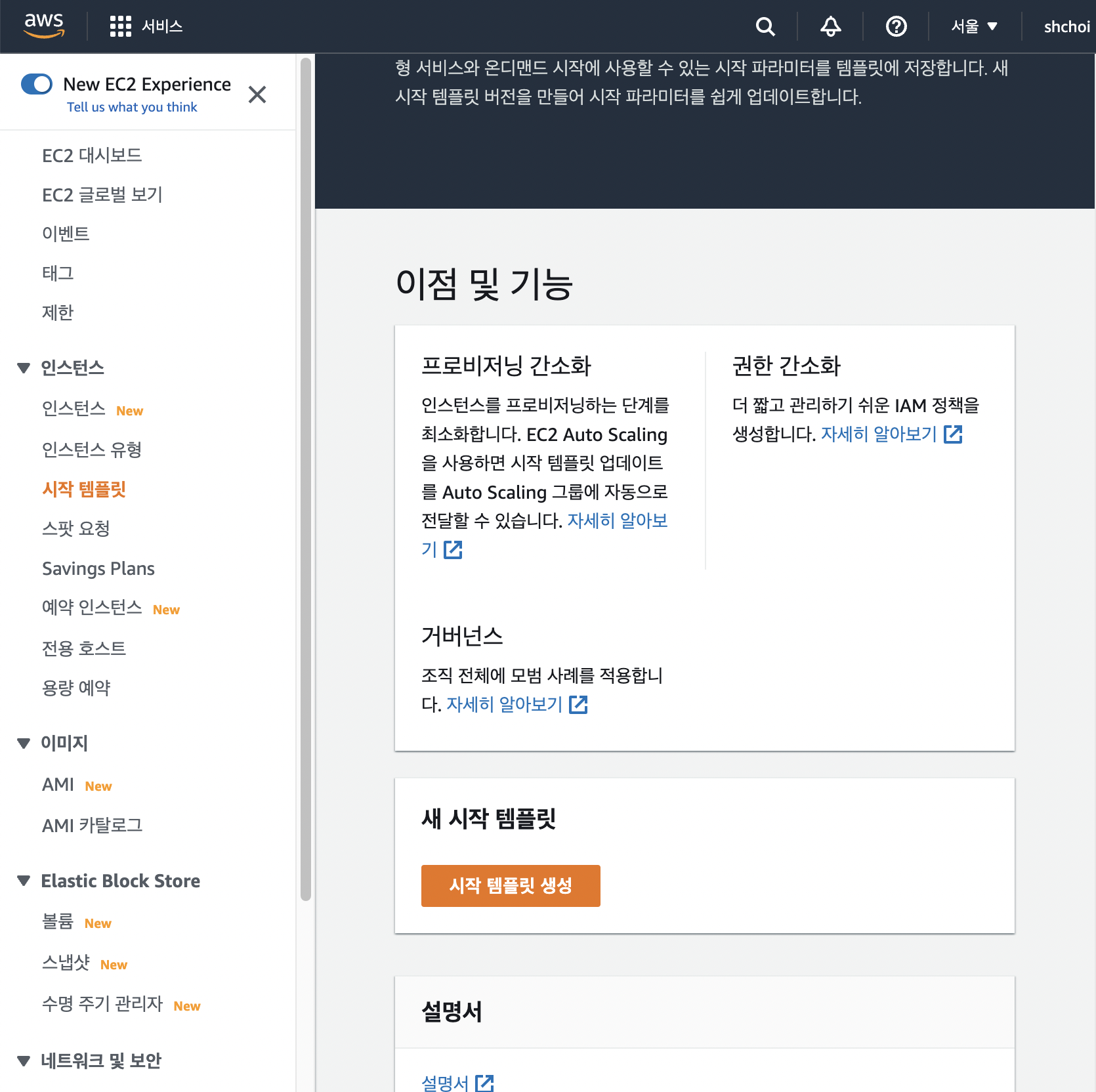Click the 거버넌스 heading
Image resolution: width=1096 pixels, height=1092 pixels.
click(462, 636)
